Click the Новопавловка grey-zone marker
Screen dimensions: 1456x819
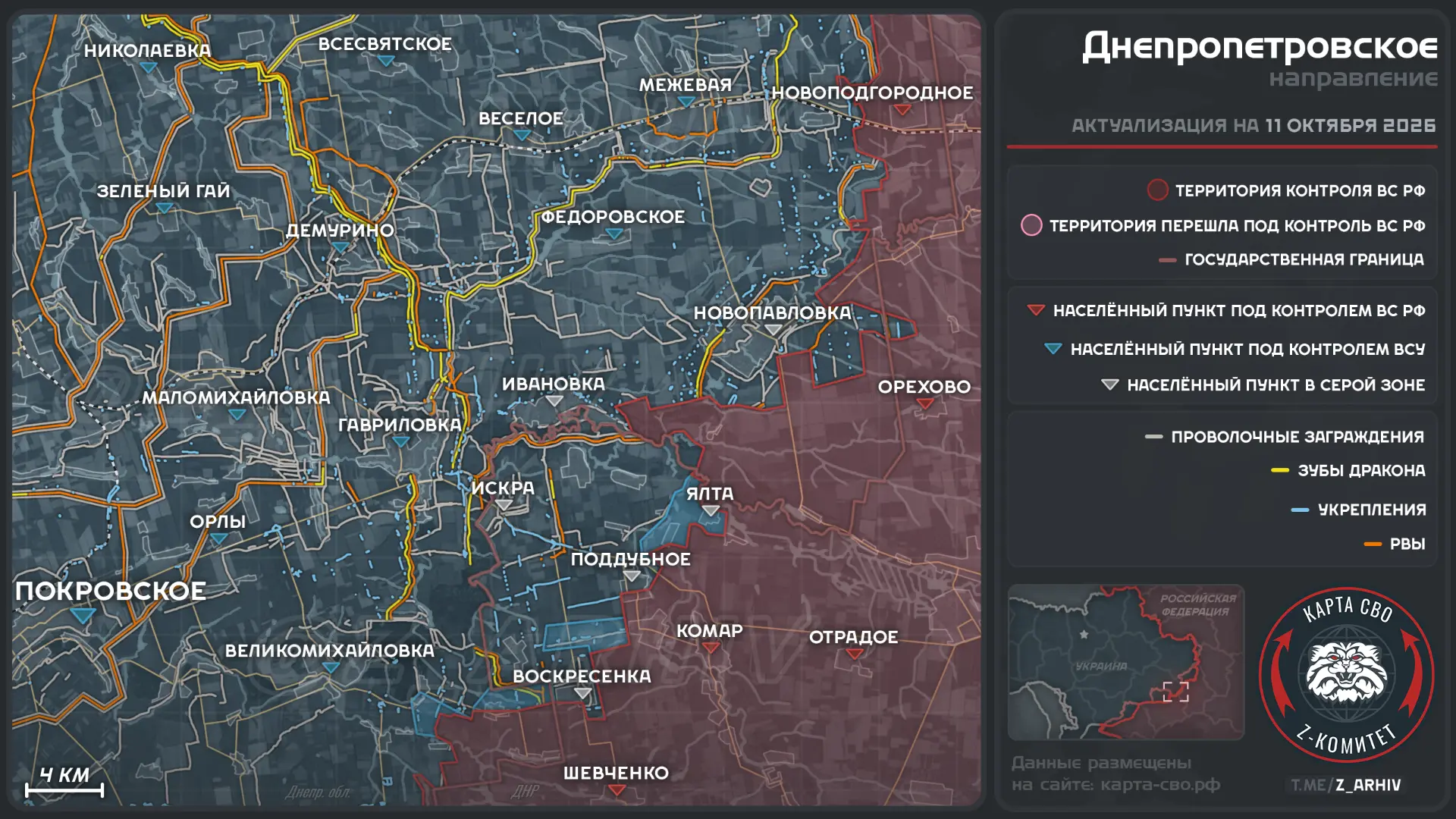(x=773, y=330)
